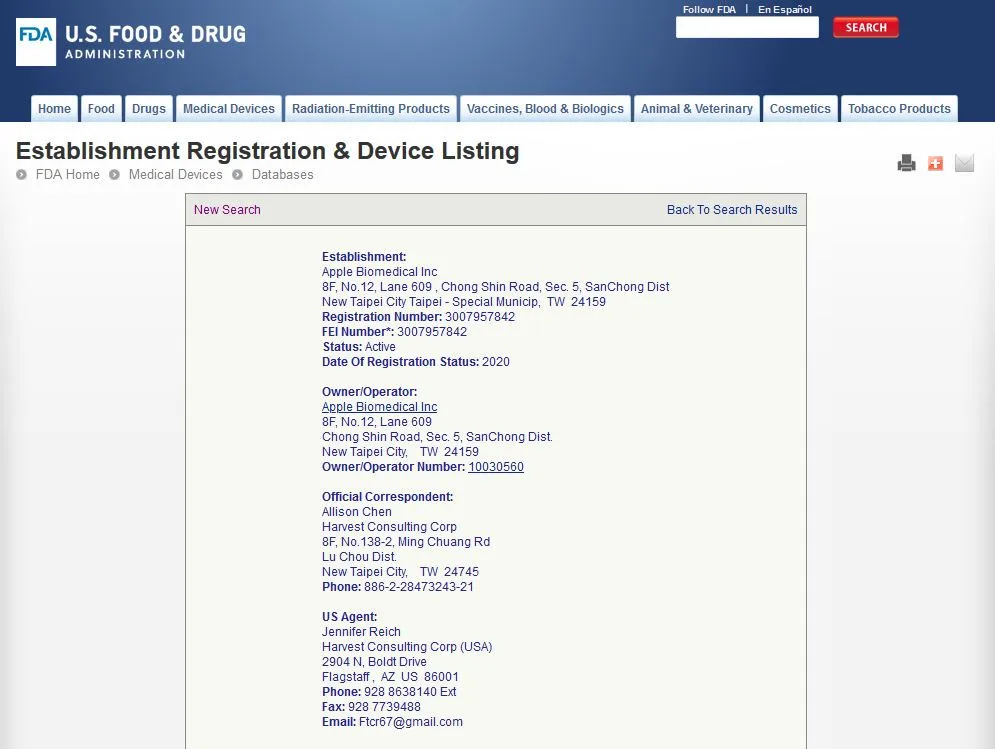Click the Establishment: label
This screenshot has height=749, width=995.
point(364,257)
